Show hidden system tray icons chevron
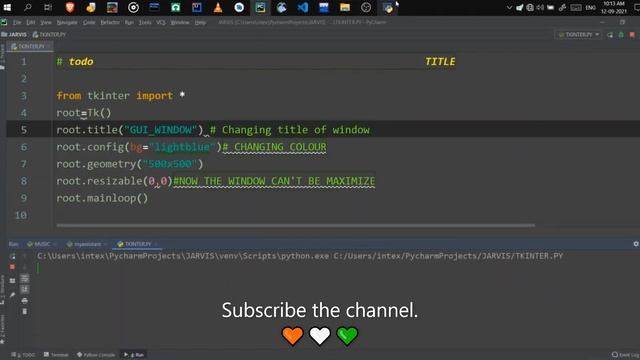This screenshot has height=360, width=640. (509, 7)
